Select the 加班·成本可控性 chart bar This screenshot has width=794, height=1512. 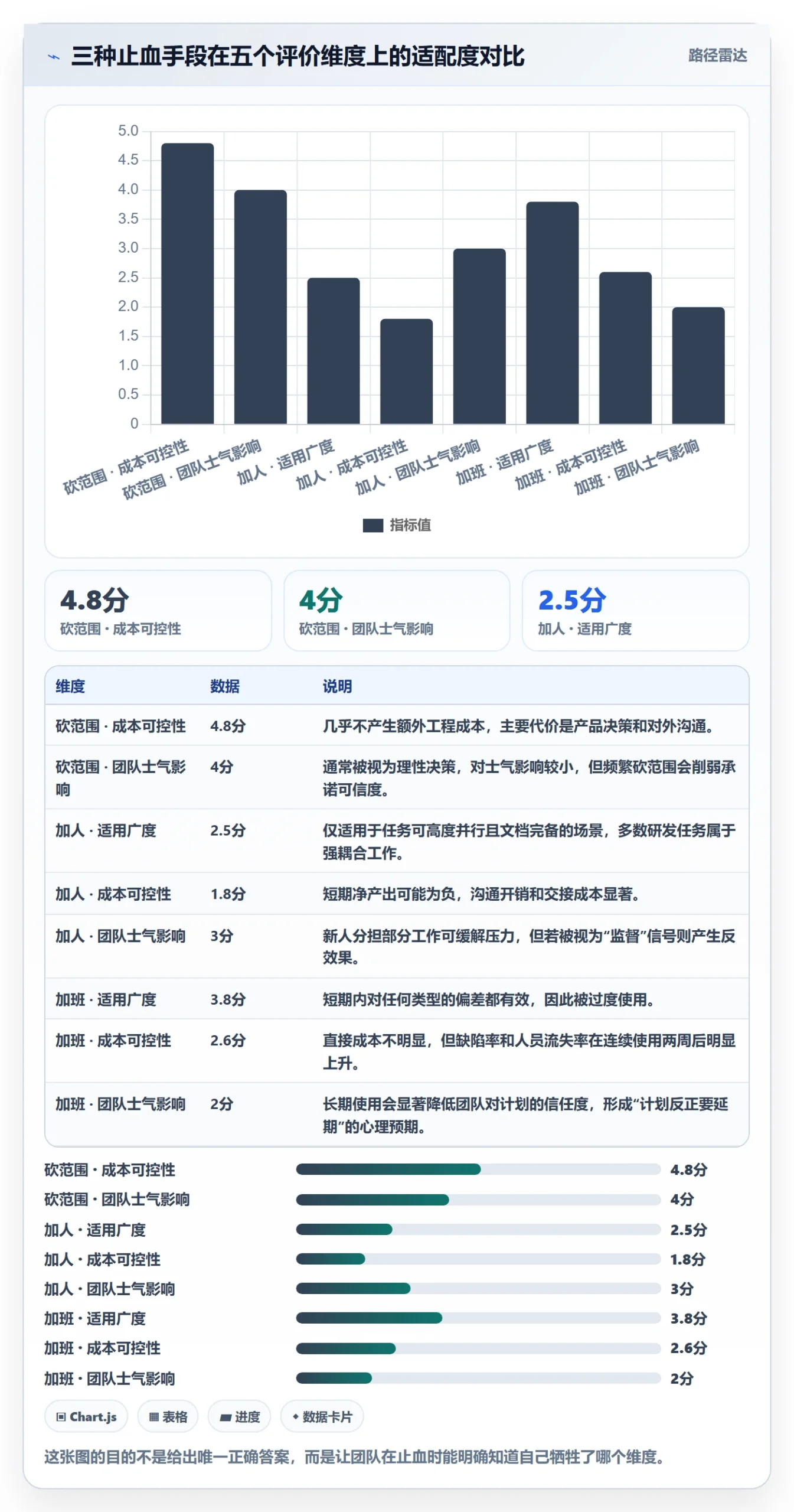point(625,348)
